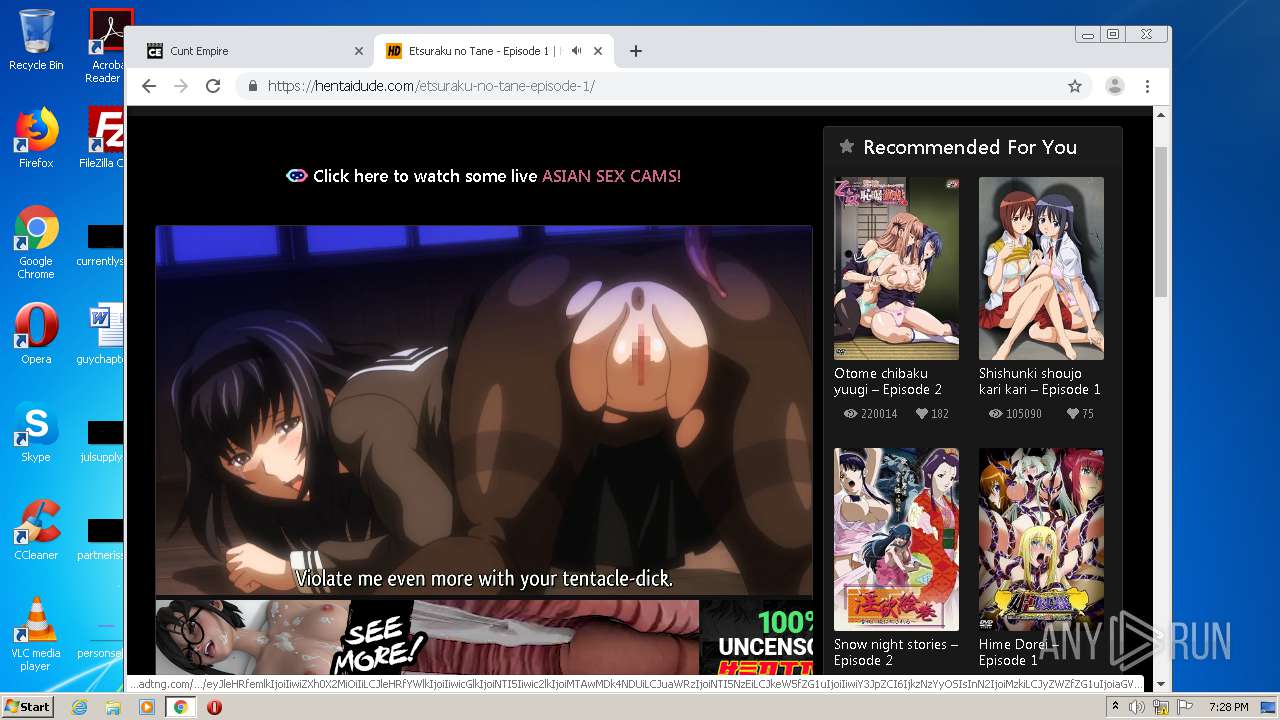This screenshot has width=1280, height=720.
Task: Click the Chrome taskbar button
Action: [x=180, y=707]
